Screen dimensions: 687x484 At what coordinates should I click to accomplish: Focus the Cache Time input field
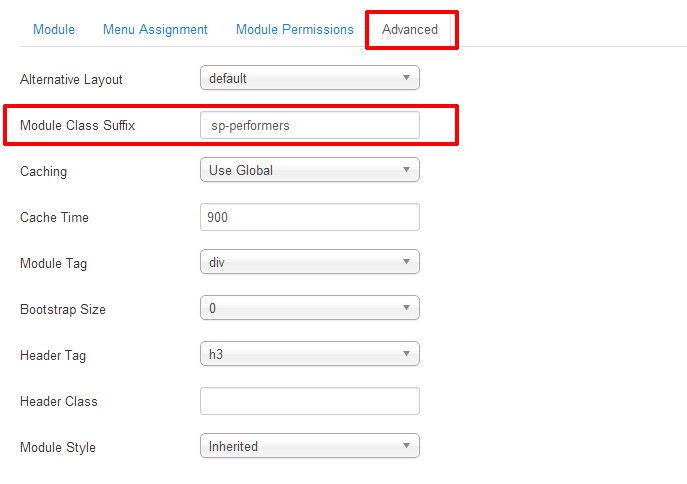310,217
